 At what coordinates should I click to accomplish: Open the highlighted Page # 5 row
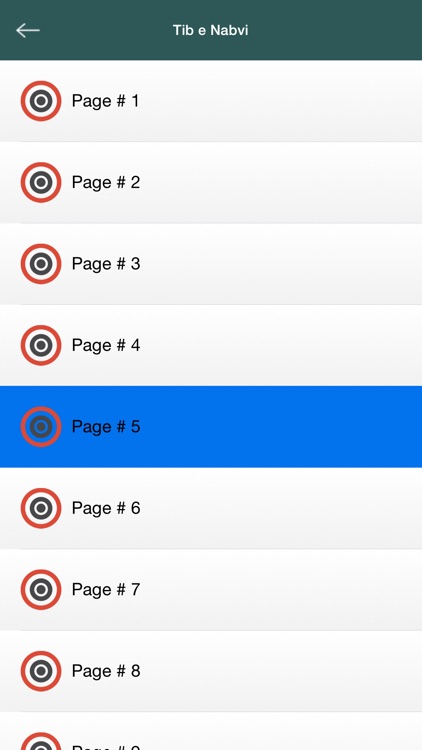click(211, 427)
